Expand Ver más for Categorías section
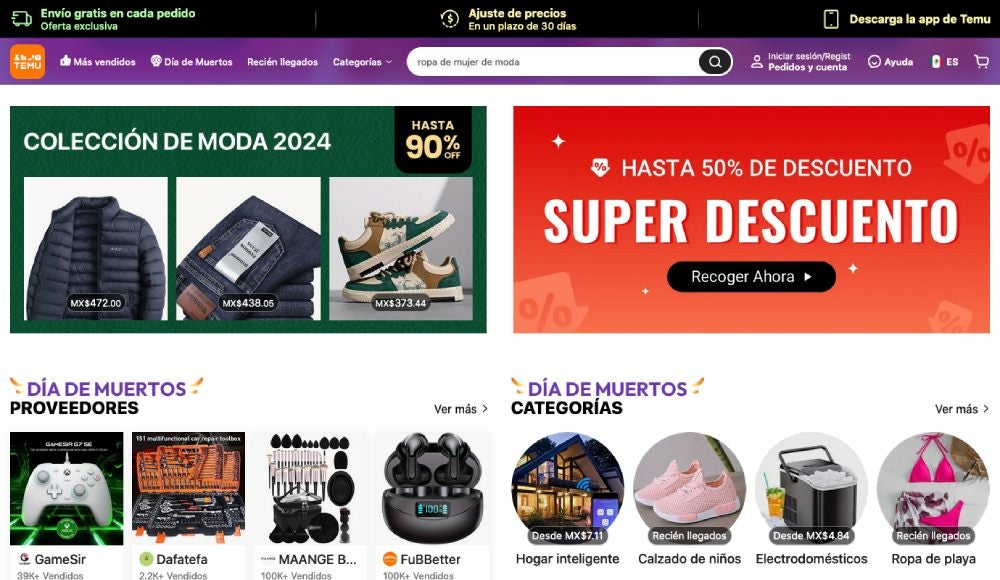Viewport: 1000px width, 580px height. (x=962, y=409)
